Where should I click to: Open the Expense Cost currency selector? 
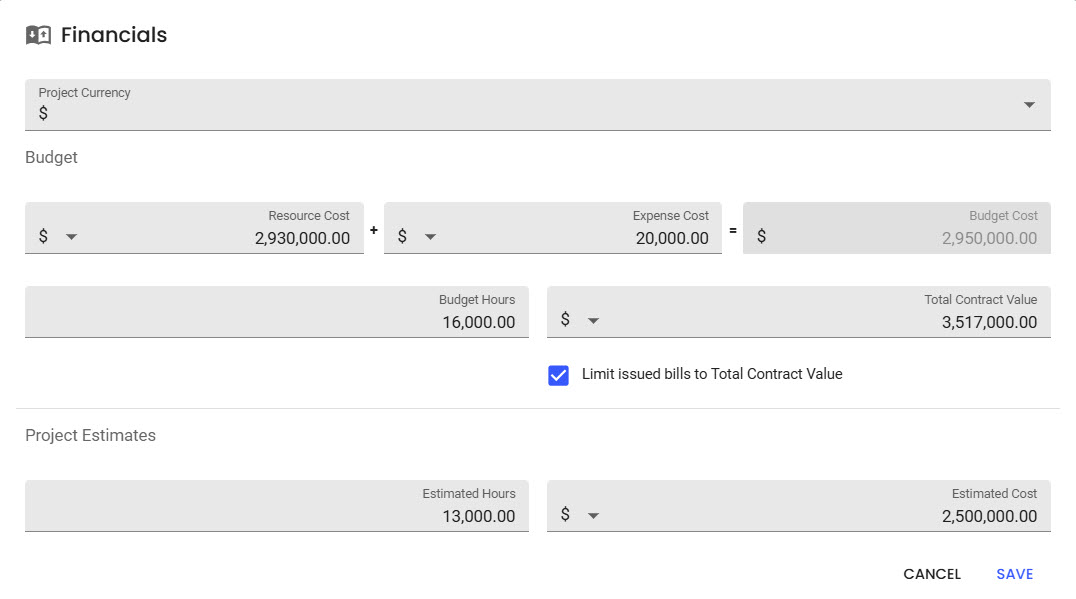coord(430,237)
